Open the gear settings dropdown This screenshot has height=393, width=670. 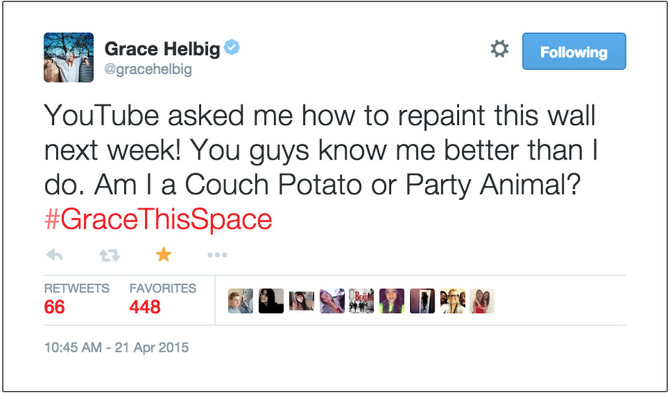point(500,49)
